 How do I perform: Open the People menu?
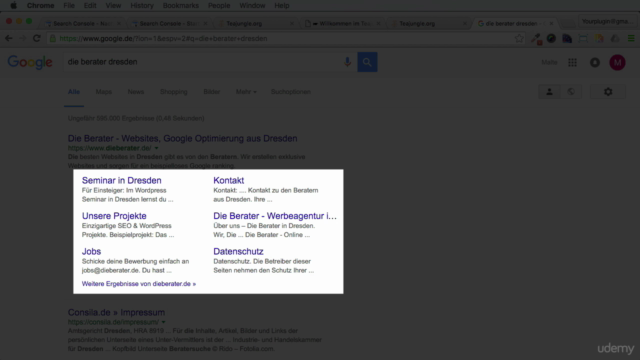tap(219, 5)
